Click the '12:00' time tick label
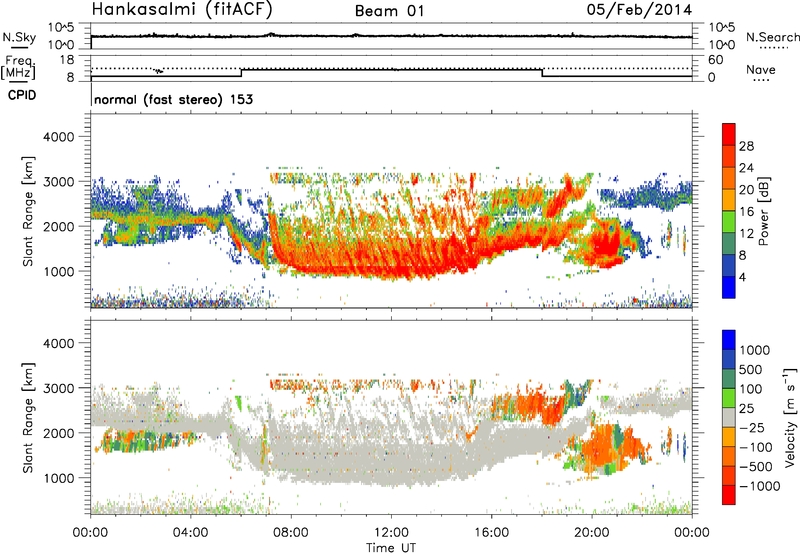800x554 pixels. [x=391, y=533]
